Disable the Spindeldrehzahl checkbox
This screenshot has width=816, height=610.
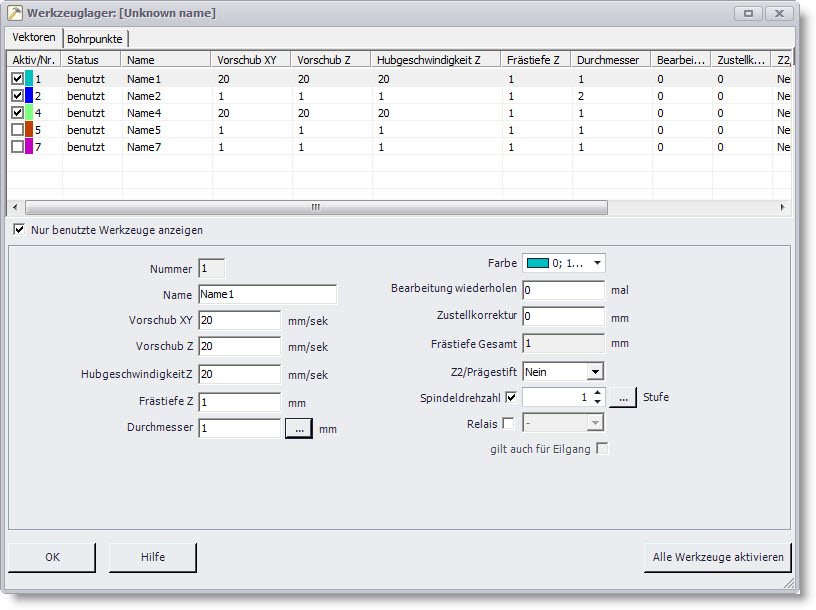pyautogui.click(x=512, y=397)
